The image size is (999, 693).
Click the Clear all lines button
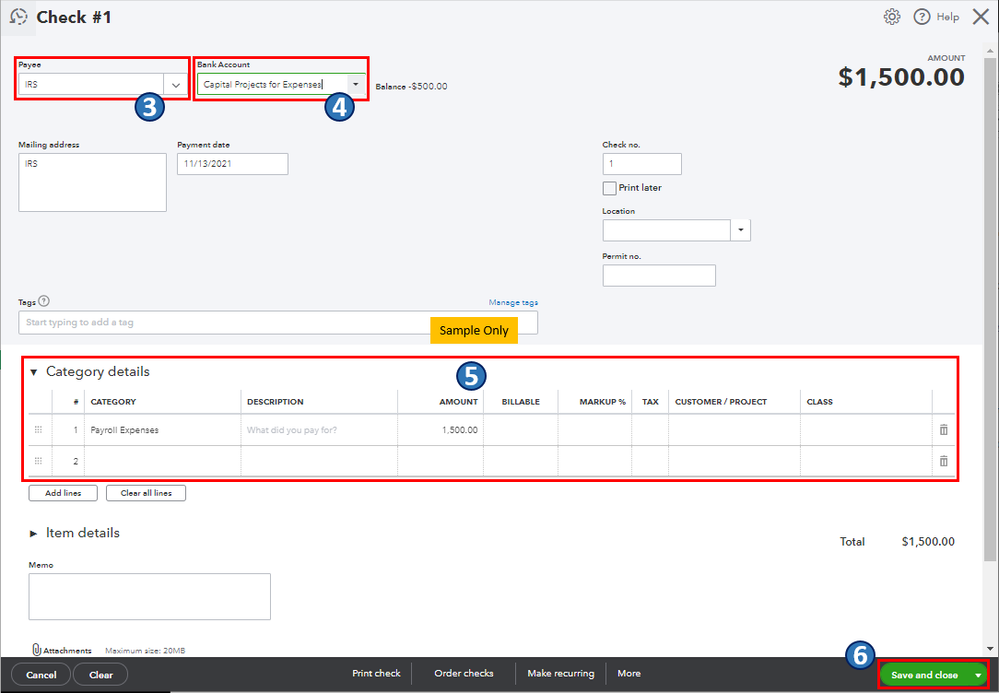pyautogui.click(x=146, y=493)
